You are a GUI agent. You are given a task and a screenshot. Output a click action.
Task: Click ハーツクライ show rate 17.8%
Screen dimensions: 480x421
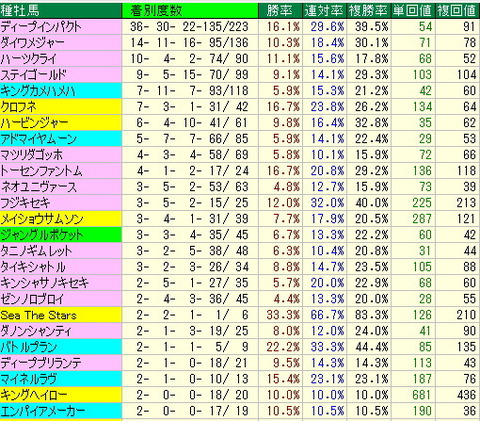point(372,59)
